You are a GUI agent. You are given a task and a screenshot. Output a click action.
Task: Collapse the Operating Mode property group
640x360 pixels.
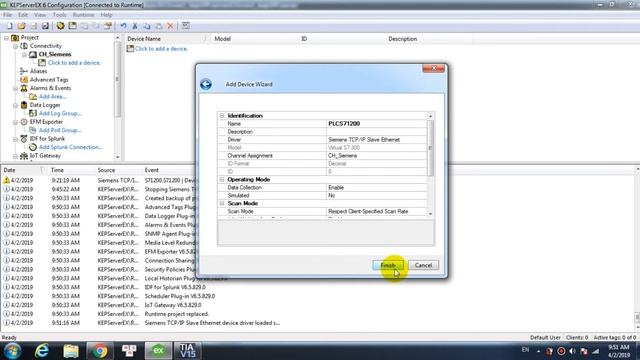[x=222, y=180]
